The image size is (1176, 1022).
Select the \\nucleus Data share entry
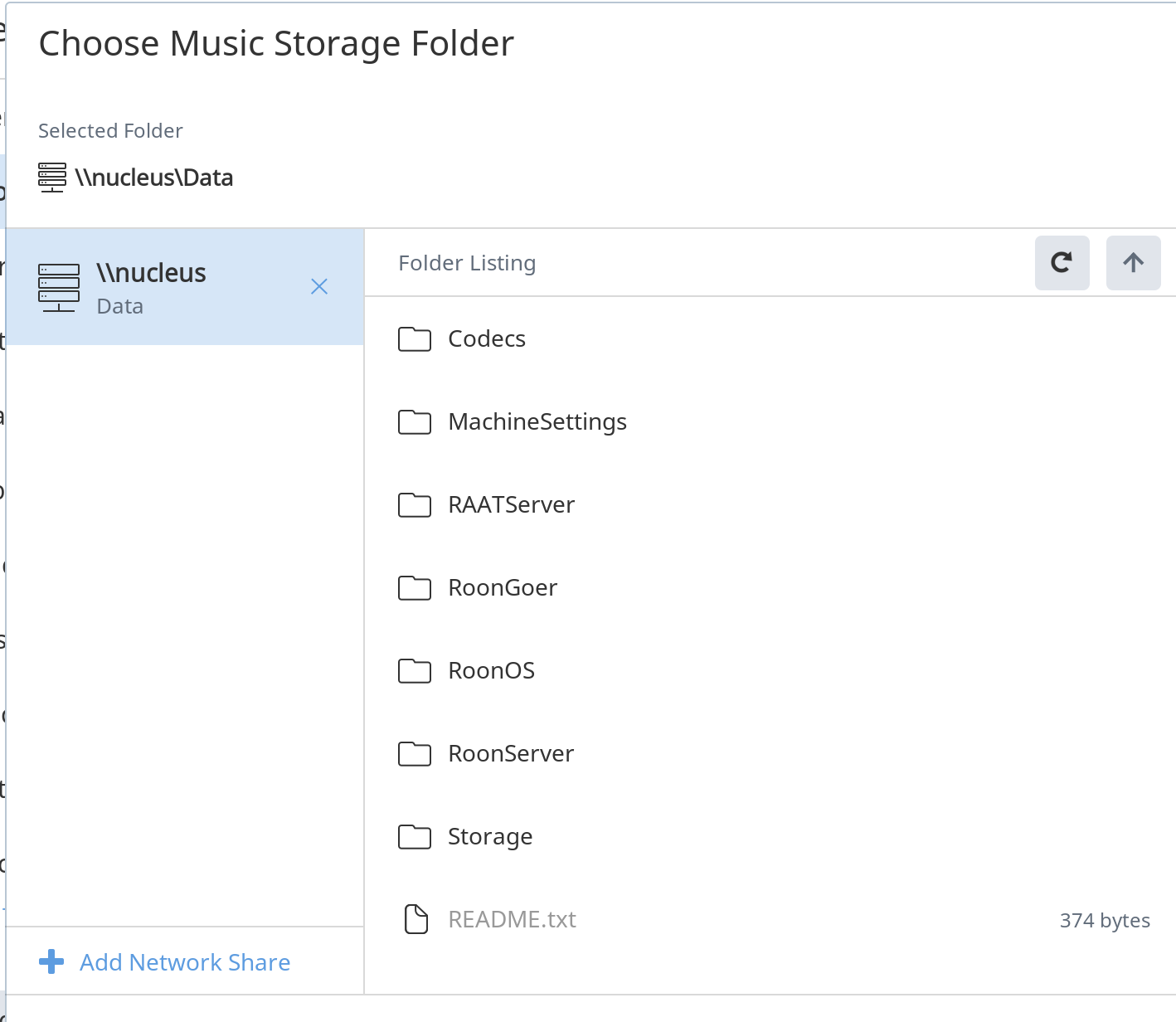coord(166,287)
